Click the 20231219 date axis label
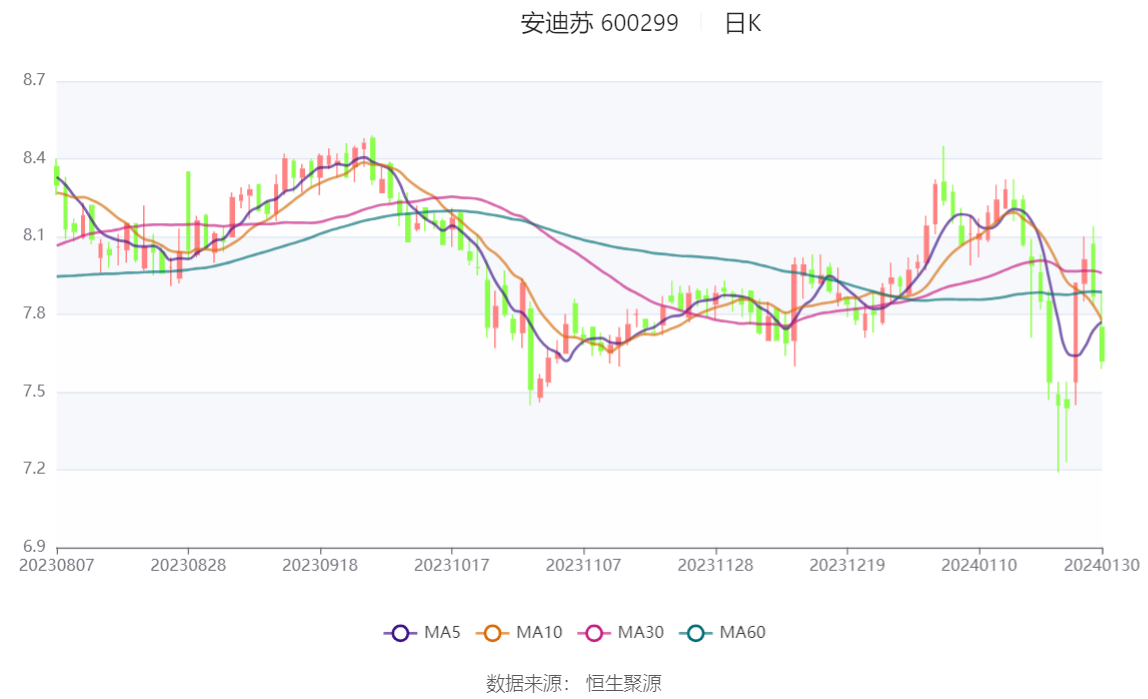 [847, 566]
